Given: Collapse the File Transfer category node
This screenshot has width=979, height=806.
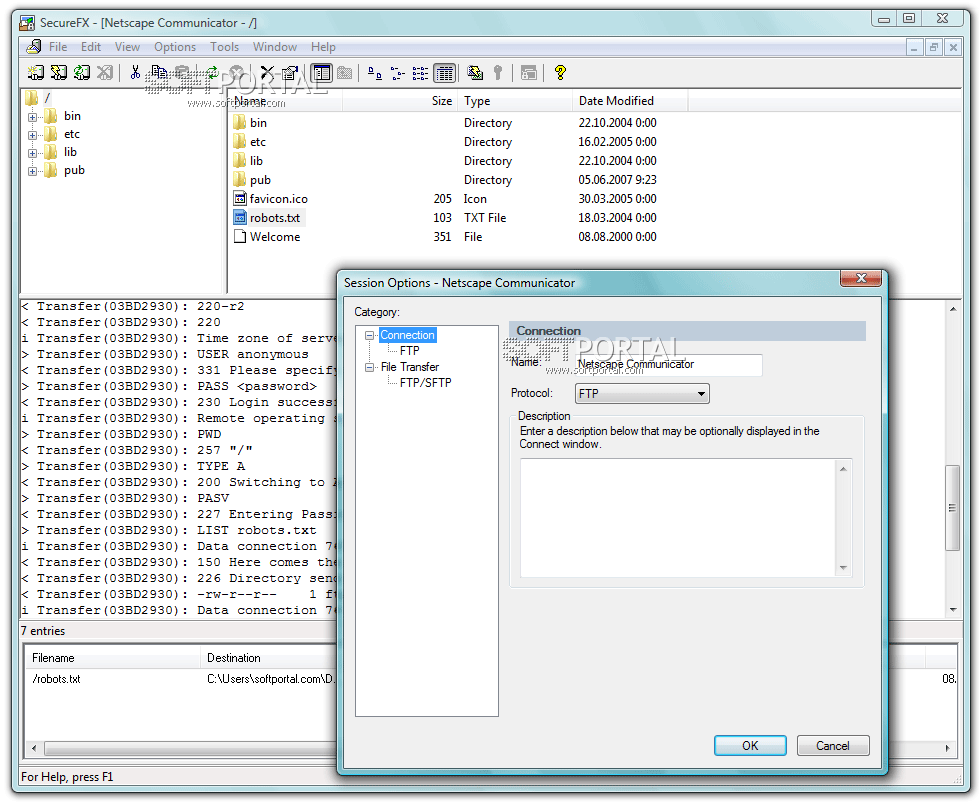Looking at the screenshot, I should (370, 367).
